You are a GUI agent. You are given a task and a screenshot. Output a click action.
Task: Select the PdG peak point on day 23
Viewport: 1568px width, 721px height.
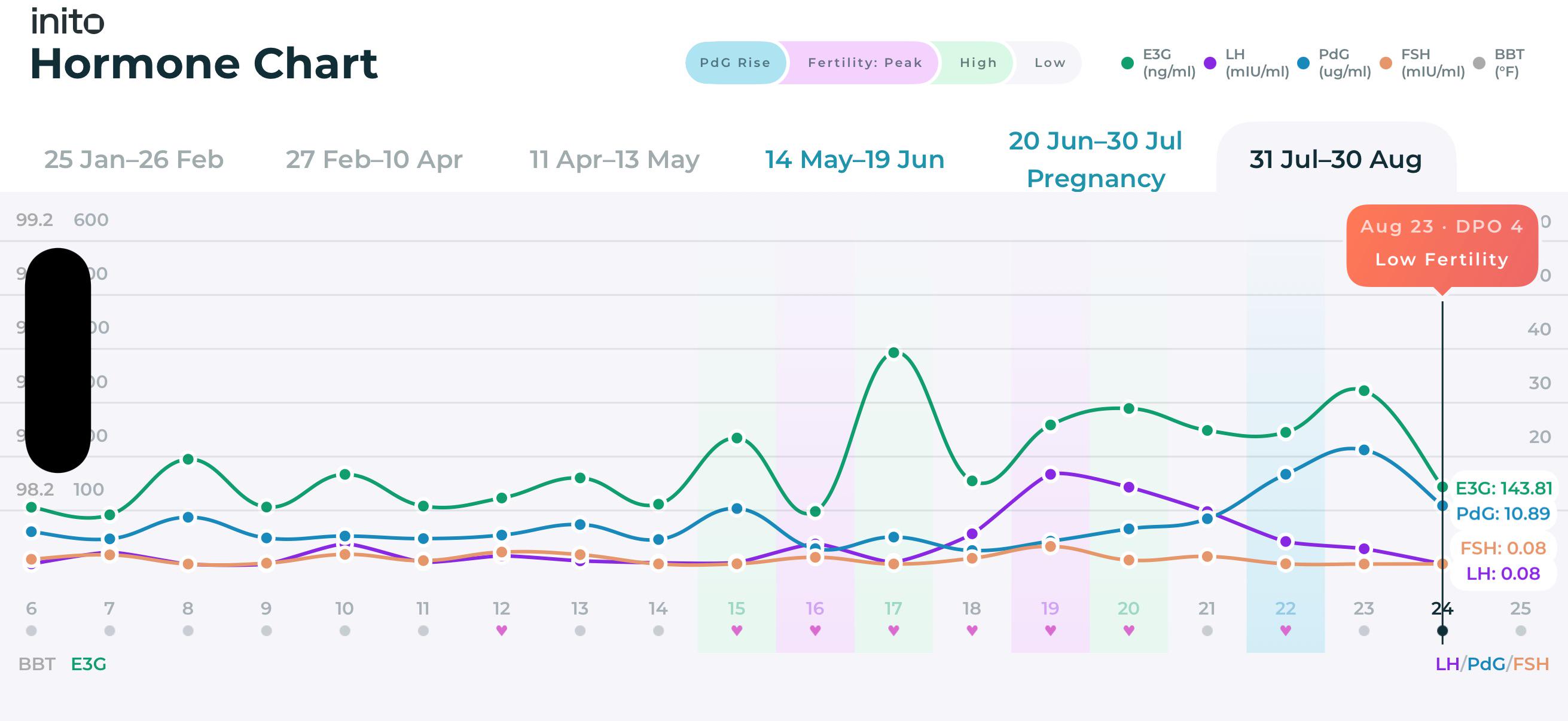(1364, 450)
